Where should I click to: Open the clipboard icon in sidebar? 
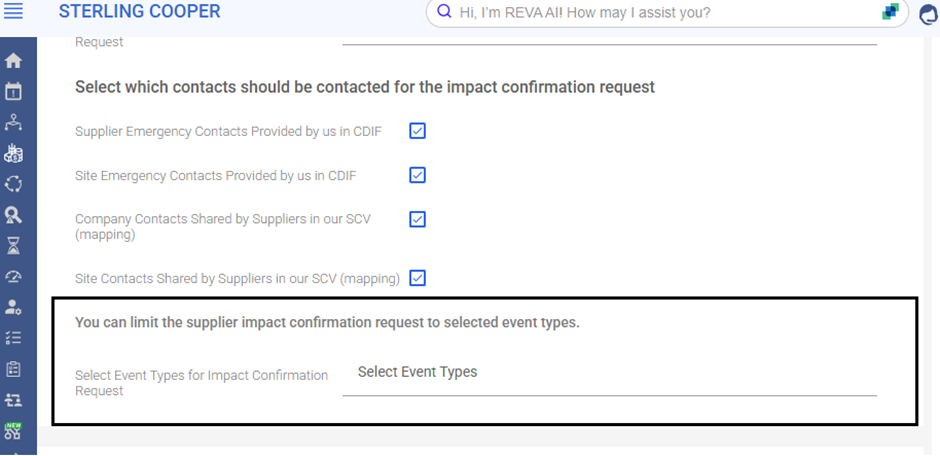coord(14,369)
